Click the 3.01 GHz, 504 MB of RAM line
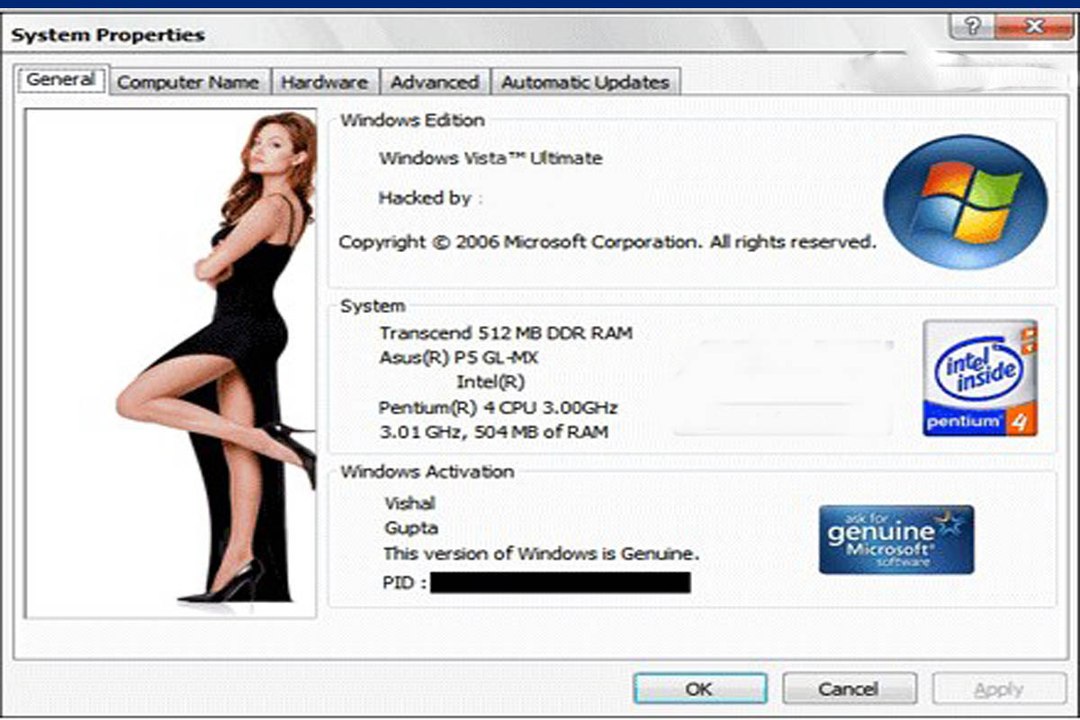 [x=494, y=432]
